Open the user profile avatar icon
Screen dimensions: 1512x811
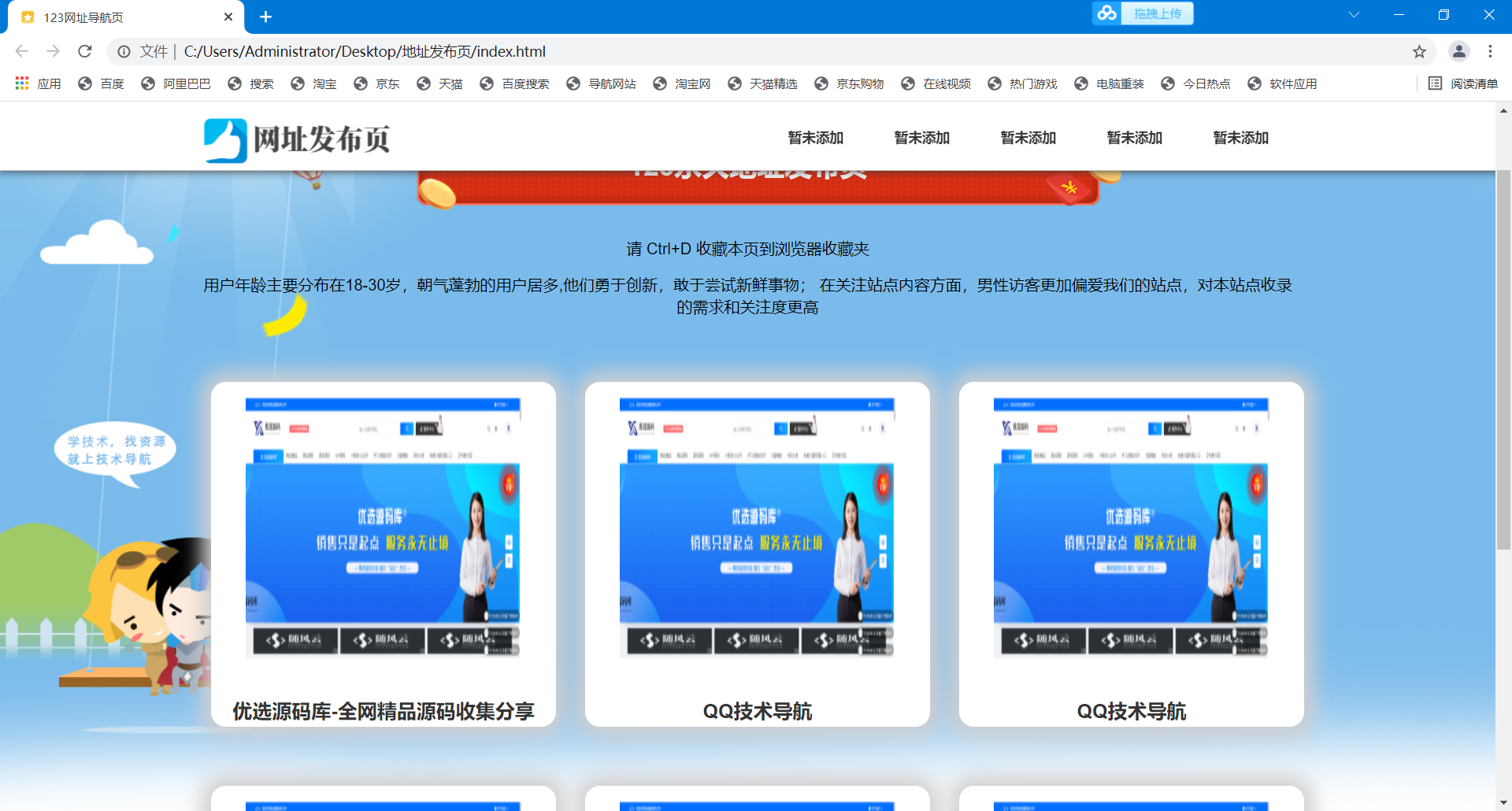1458,51
